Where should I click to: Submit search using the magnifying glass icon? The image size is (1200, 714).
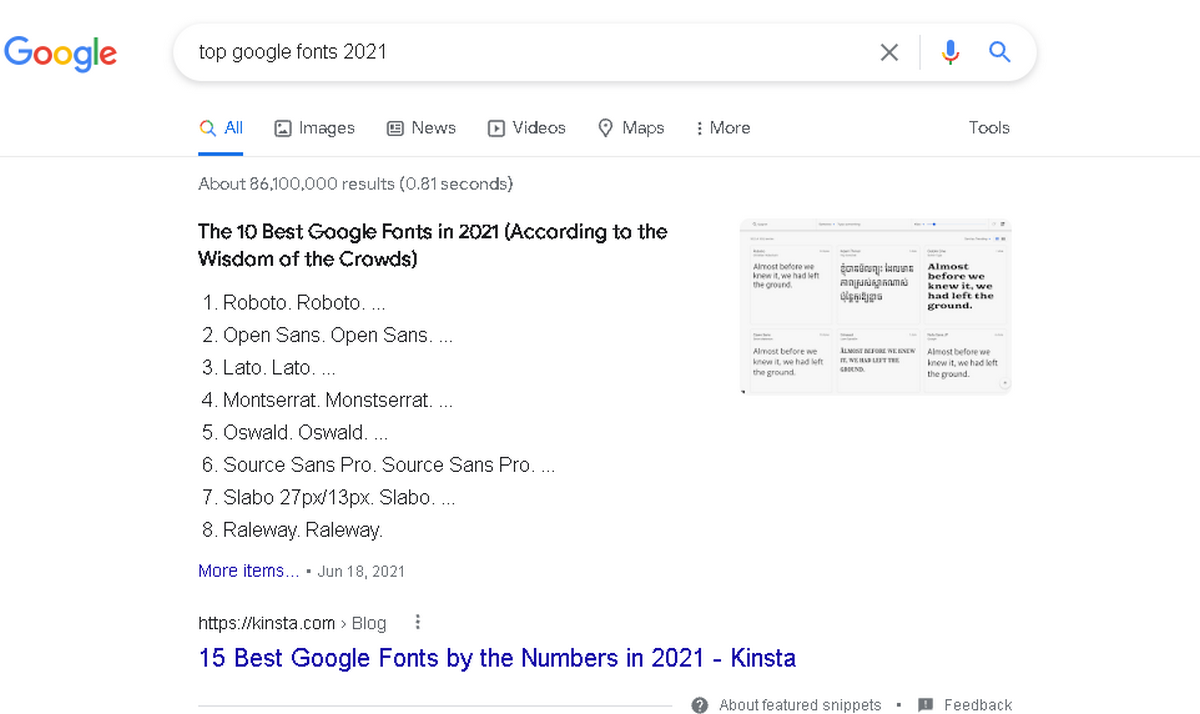[1000, 52]
